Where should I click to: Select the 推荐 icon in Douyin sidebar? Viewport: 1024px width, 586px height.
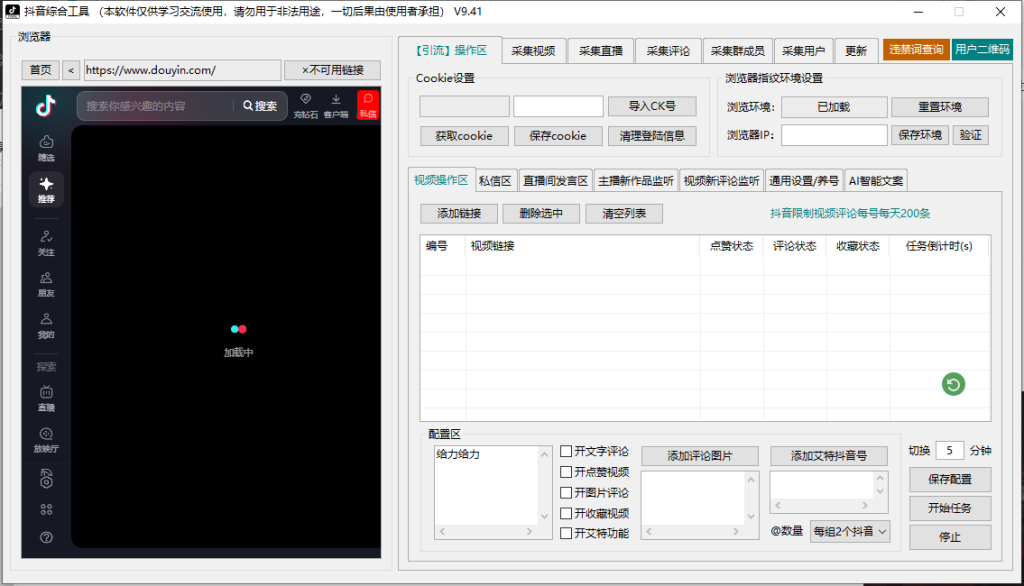(x=46, y=190)
